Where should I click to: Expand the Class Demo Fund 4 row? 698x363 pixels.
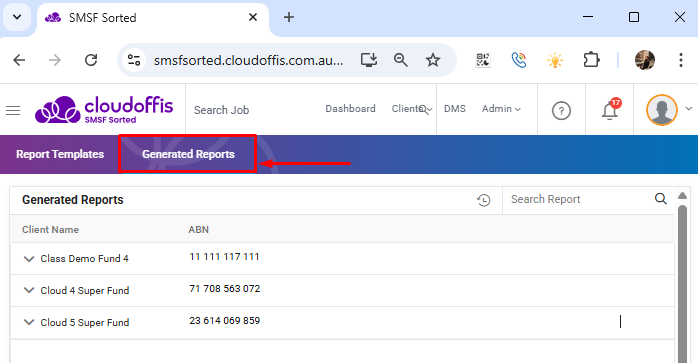[29, 259]
